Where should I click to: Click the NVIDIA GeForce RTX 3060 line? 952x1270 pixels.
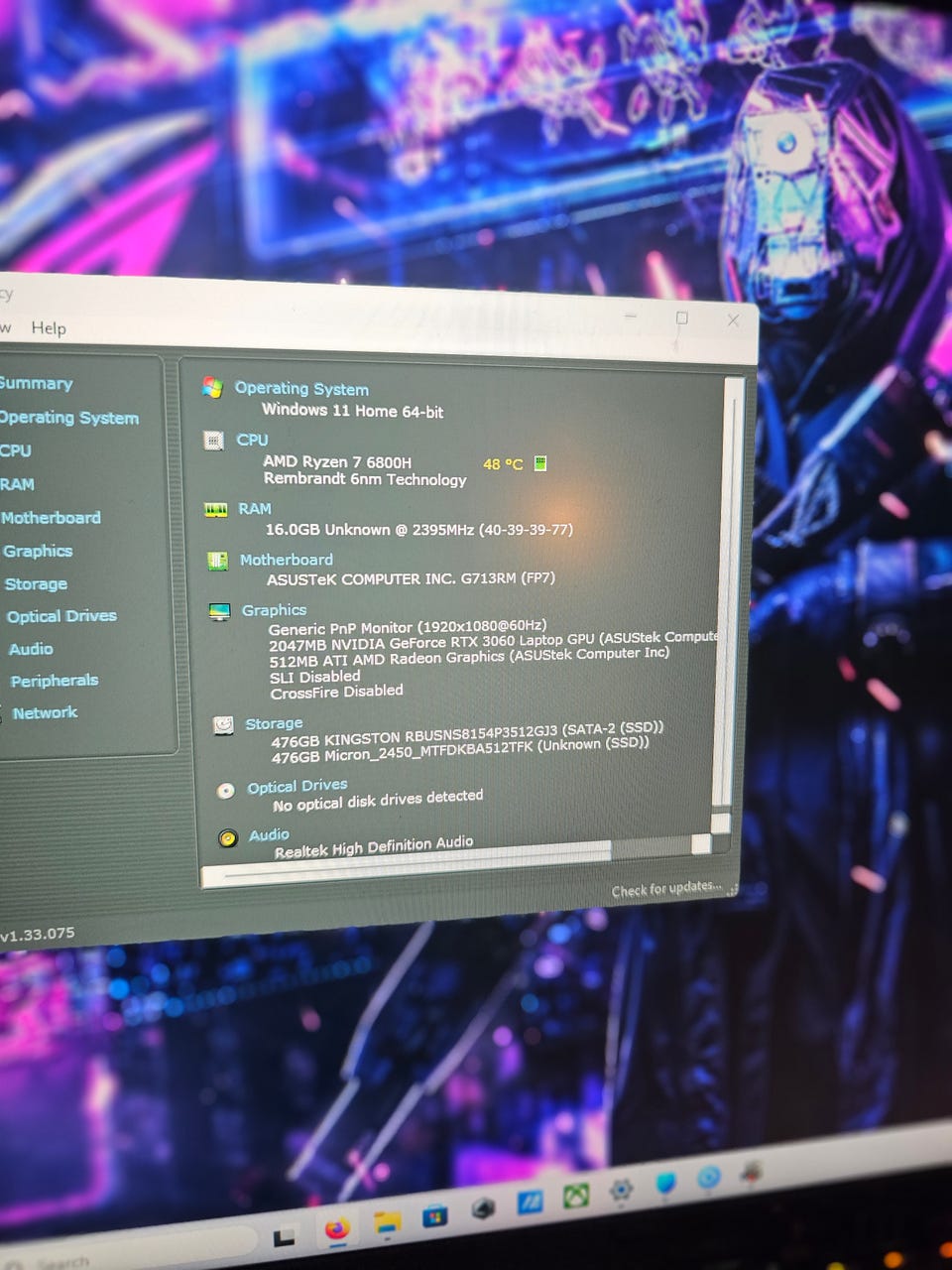[x=493, y=640]
